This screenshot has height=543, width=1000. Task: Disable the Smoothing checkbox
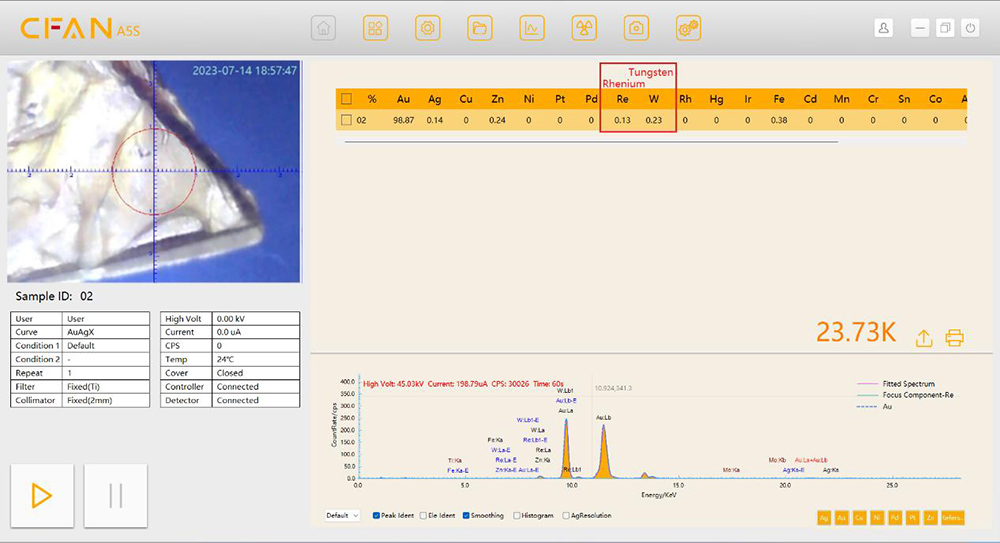pos(466,516)
